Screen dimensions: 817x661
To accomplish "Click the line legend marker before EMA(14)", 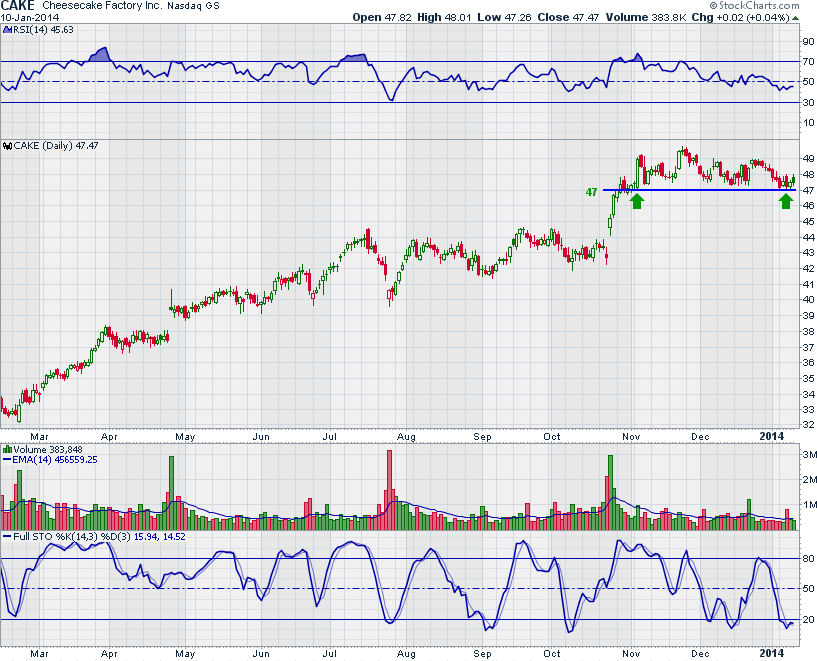I will (x=7, y=460).
